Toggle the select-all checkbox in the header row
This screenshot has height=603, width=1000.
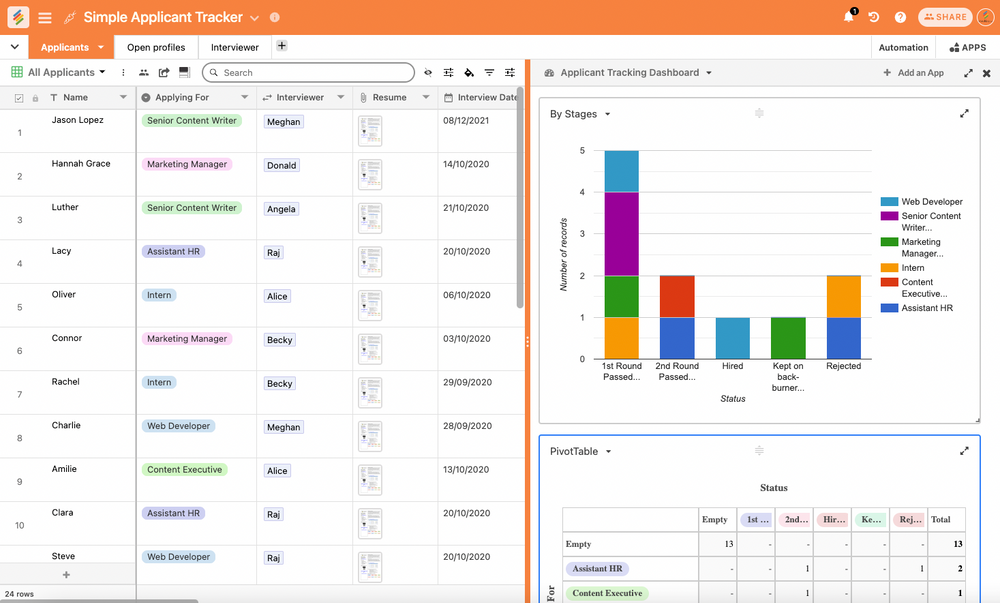[x=18, y=97]
